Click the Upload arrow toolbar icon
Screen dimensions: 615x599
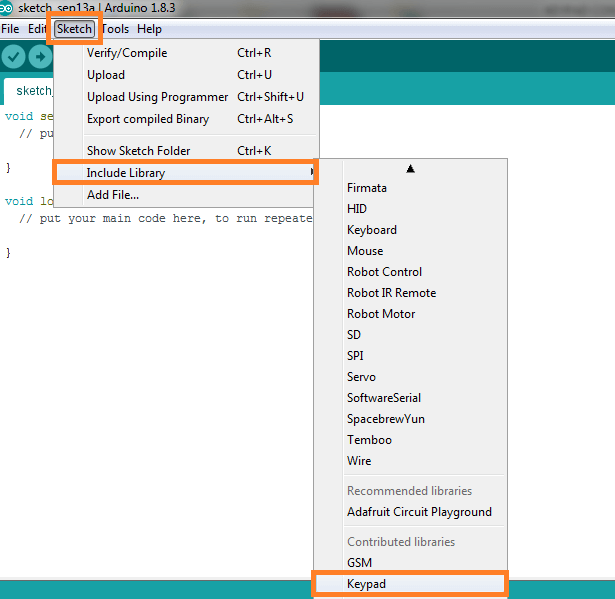[40, 57]
